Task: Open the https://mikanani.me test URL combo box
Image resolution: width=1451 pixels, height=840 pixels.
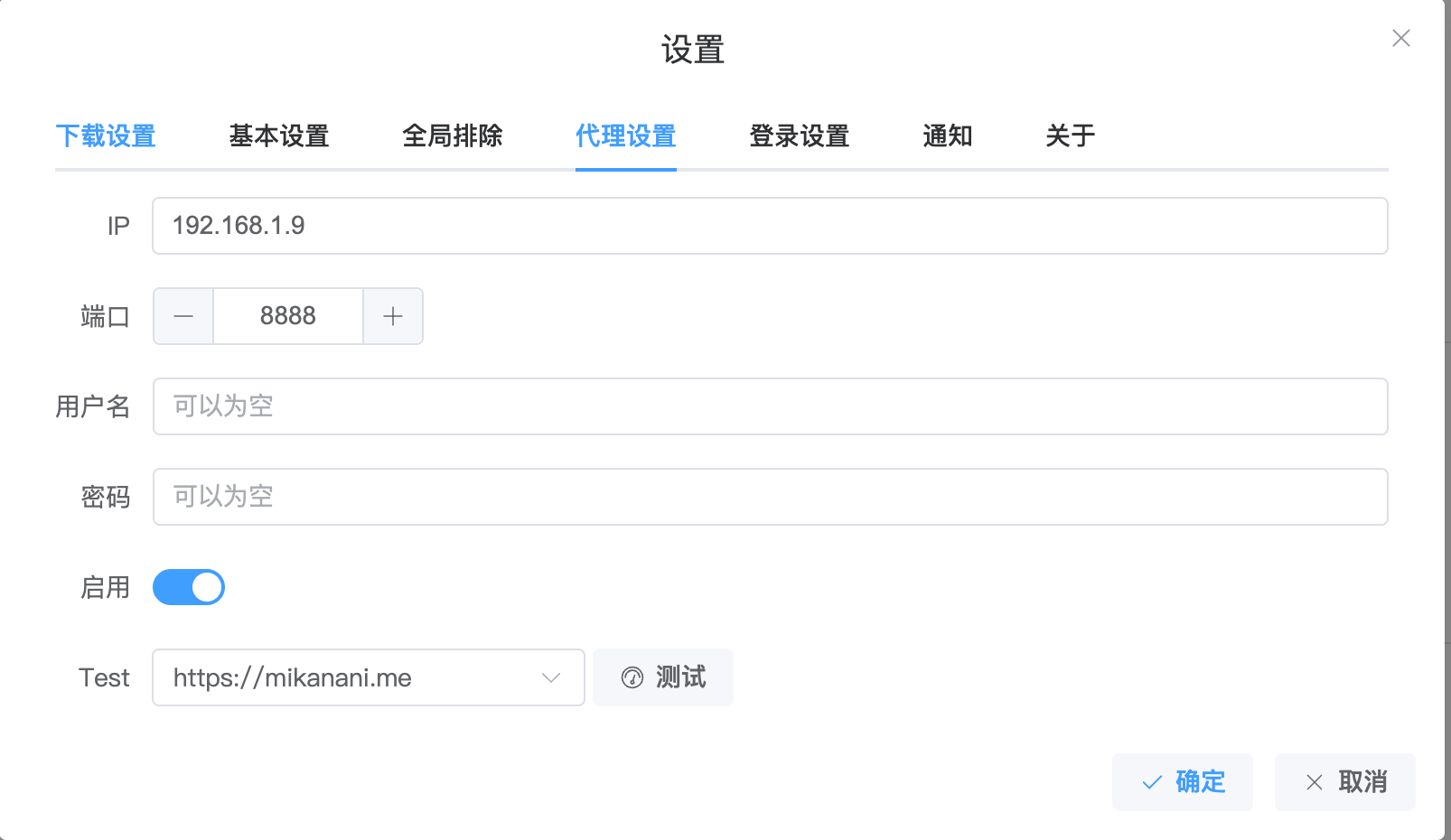Action: 352,677
